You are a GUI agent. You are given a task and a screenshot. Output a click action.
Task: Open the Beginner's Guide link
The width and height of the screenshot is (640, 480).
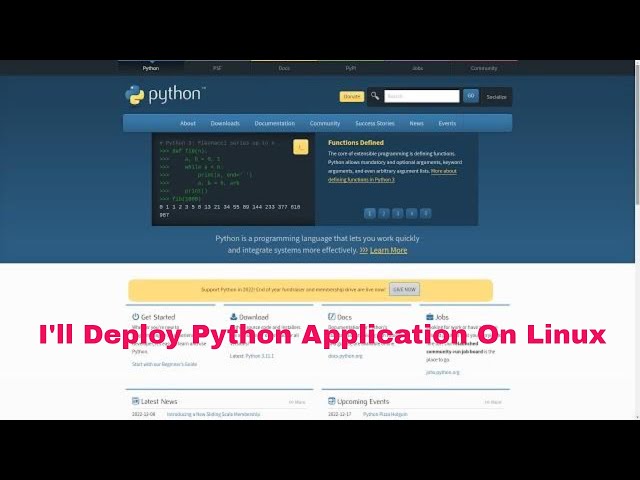[164, 364]
